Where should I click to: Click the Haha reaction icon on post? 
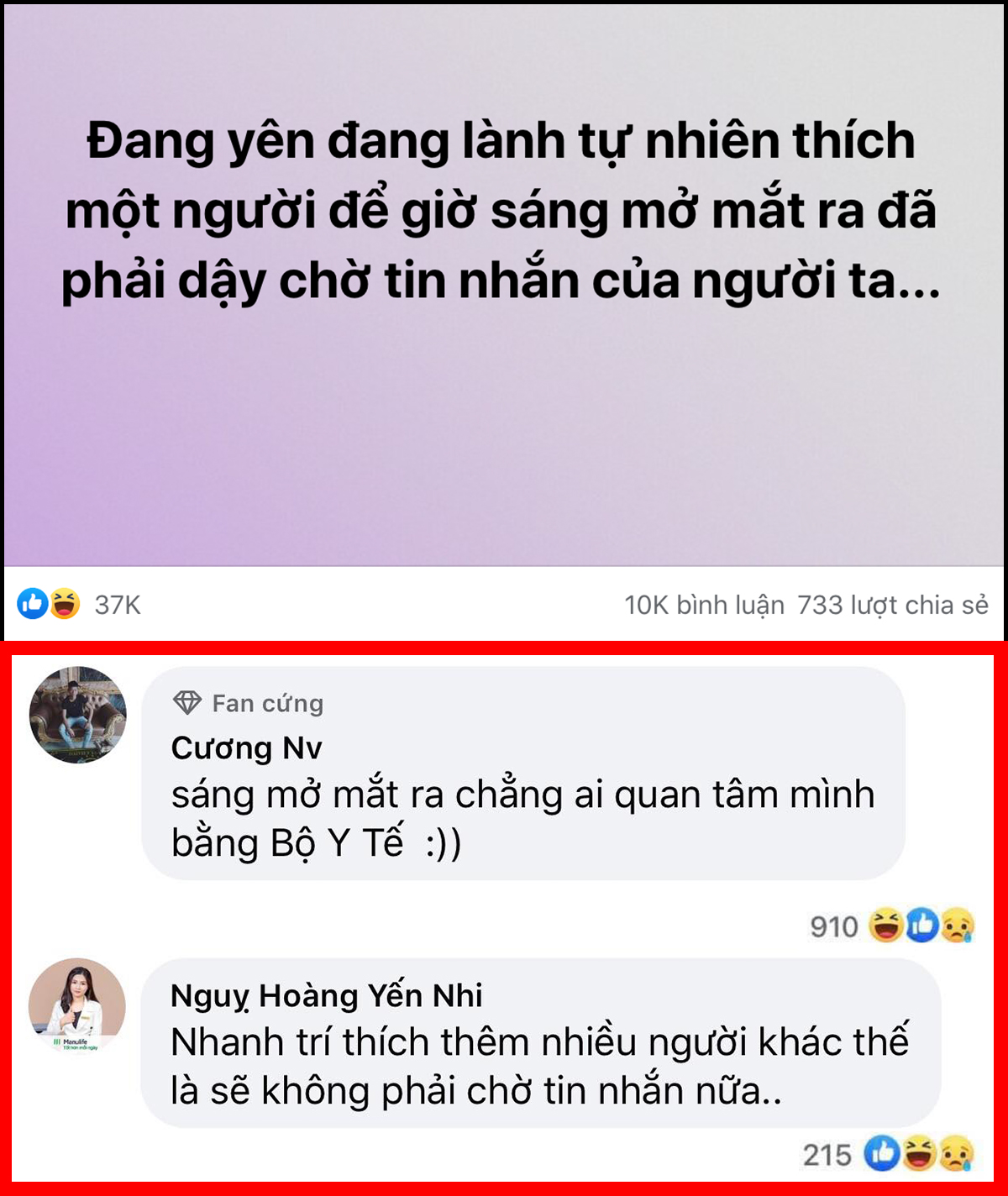(65, 603)
